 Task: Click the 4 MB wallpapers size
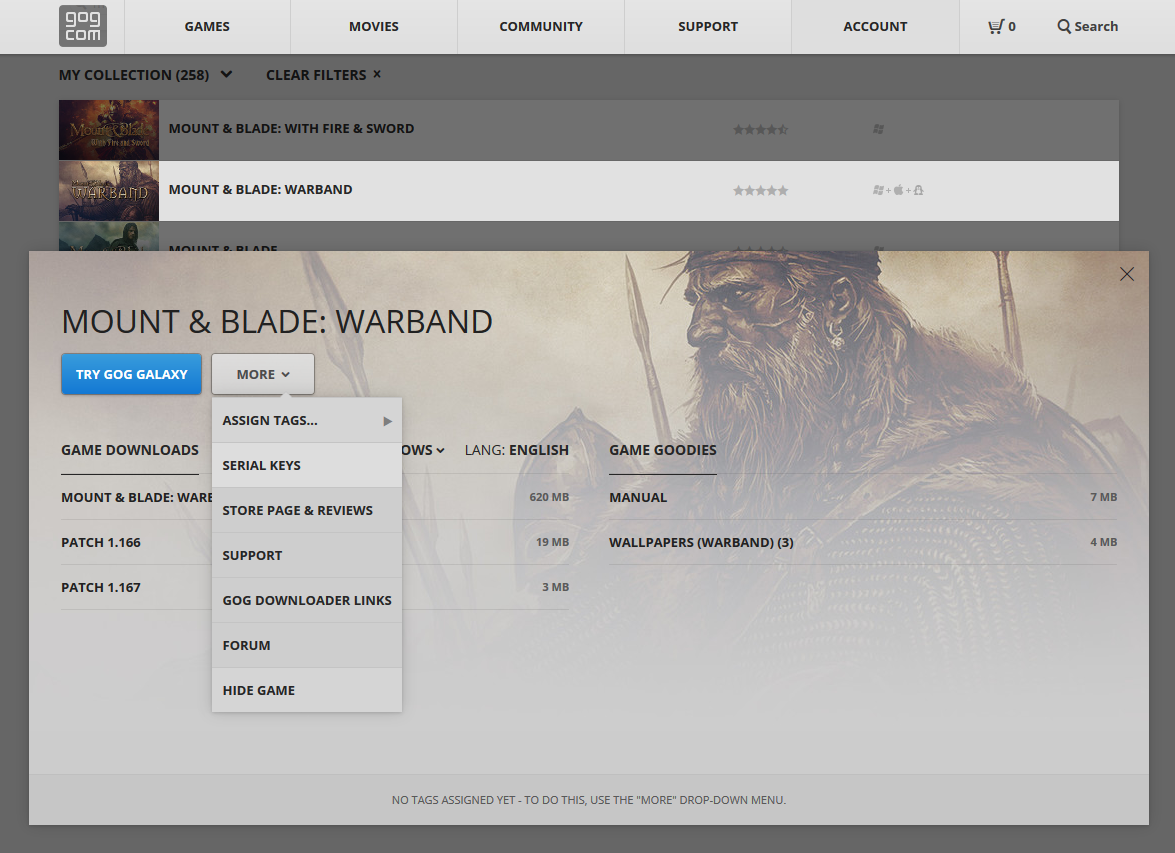pyautogui.click(x=1103, y=543)
